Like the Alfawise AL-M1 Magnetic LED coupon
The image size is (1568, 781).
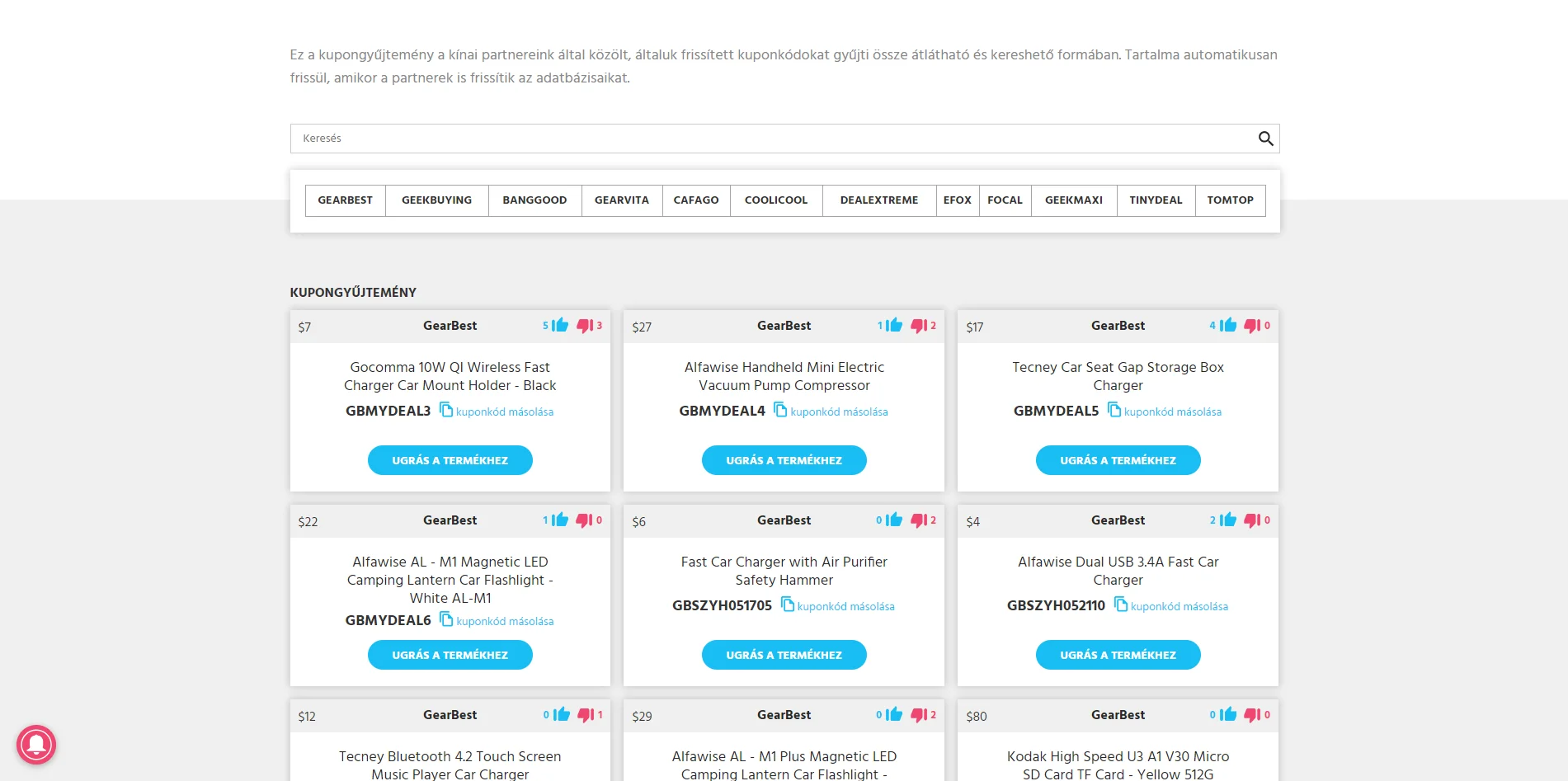tap(561, 520)
